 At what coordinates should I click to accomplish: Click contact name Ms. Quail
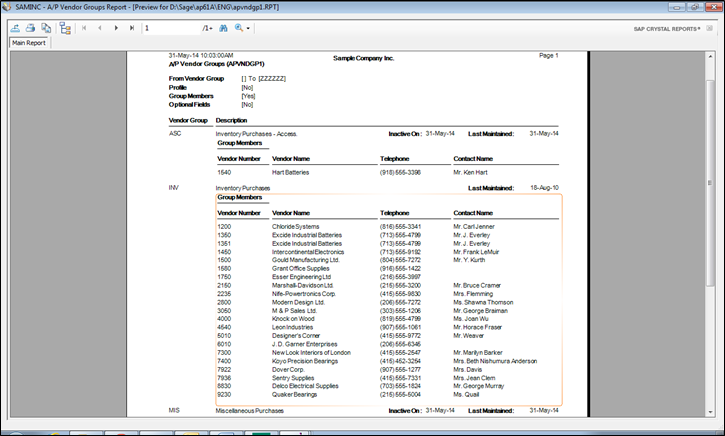(x=466, y=395)
